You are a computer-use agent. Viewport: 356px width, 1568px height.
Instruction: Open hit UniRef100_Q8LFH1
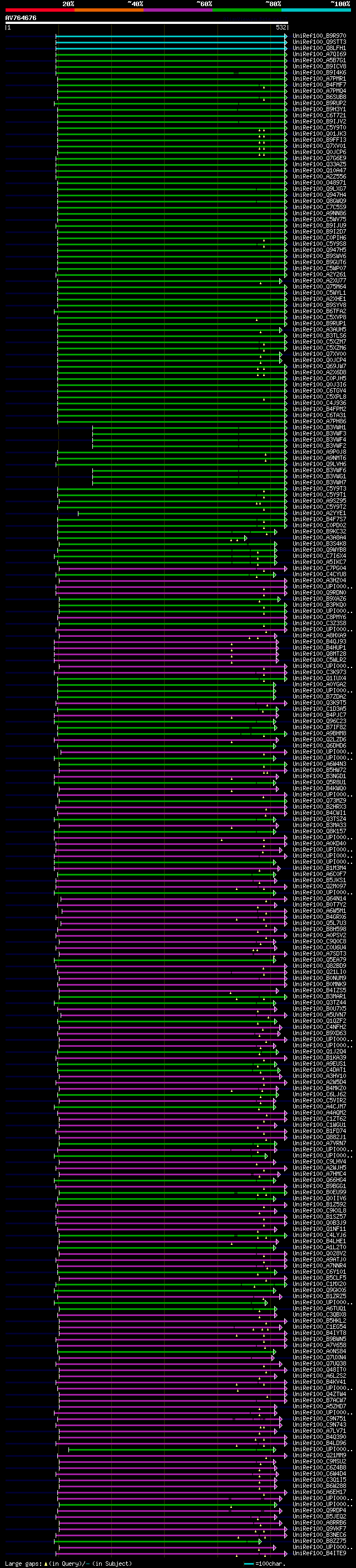(x=319, y=48)
